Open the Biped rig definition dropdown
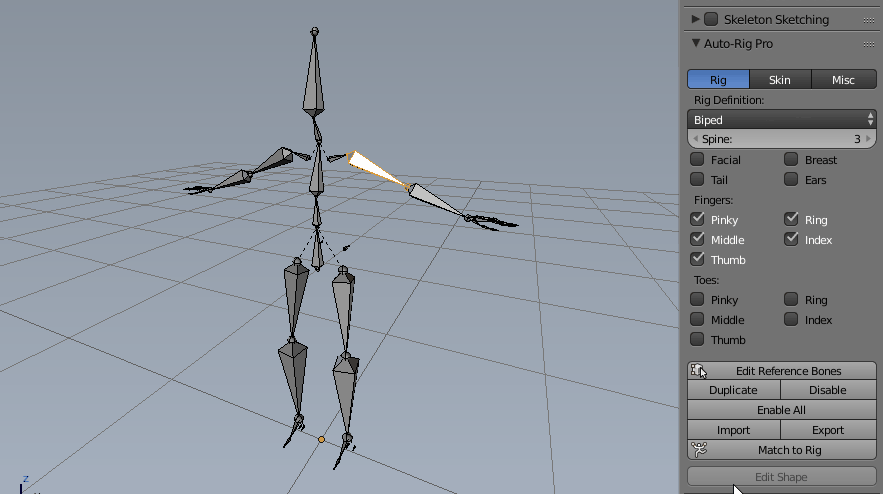The height and width of the screenshot is (494, 883). [x=782, y=120]
